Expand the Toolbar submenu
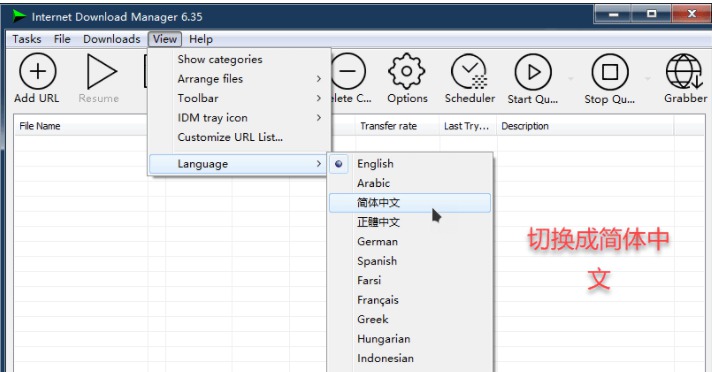 [x=240, y=99]
